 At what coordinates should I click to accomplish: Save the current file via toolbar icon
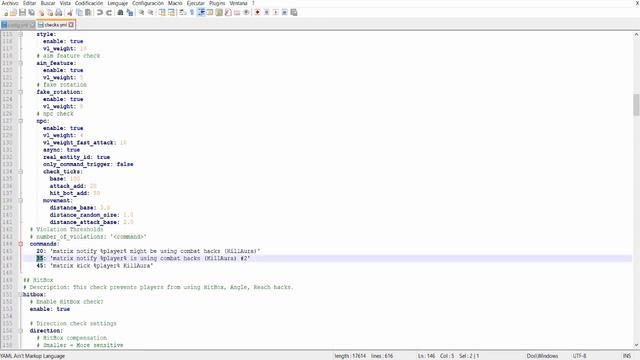click(22, 13)
